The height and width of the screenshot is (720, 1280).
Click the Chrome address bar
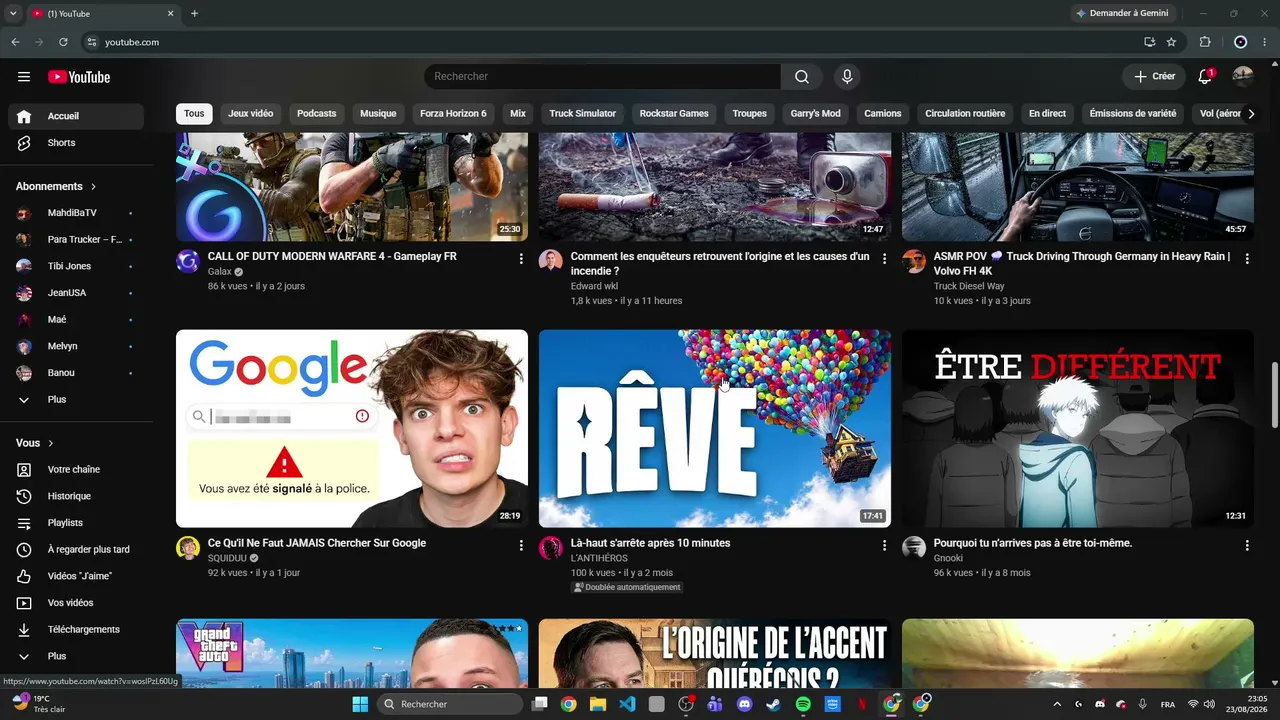(610, 42)
